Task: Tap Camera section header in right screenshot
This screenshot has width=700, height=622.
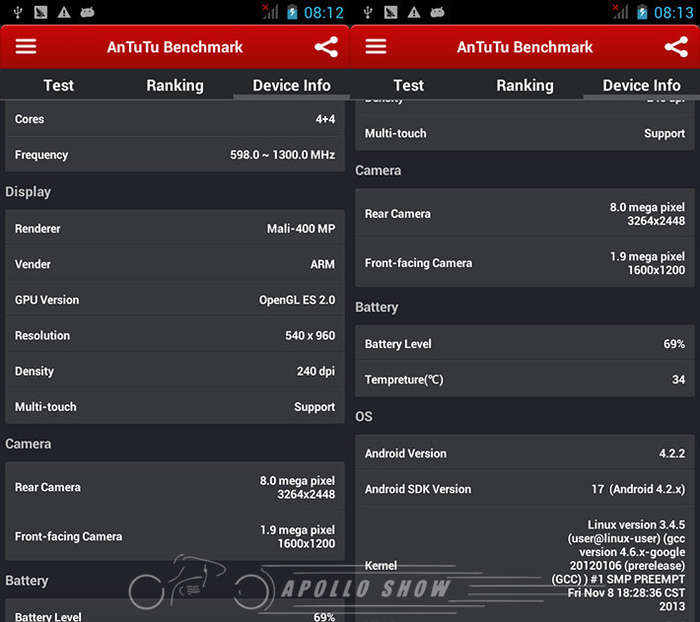Action: click(x=378, y=170)
